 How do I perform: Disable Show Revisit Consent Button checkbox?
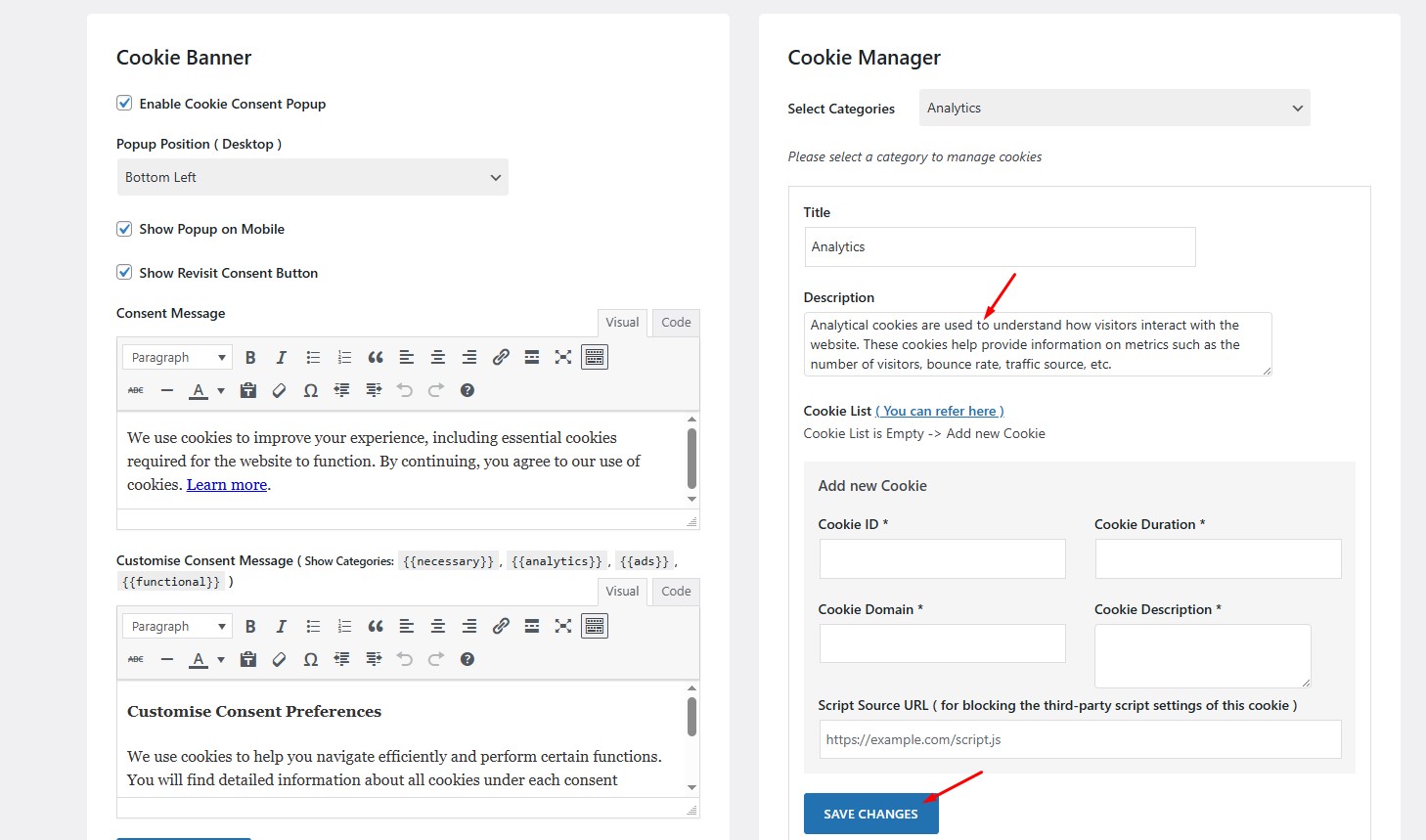(x=124, y=273)
